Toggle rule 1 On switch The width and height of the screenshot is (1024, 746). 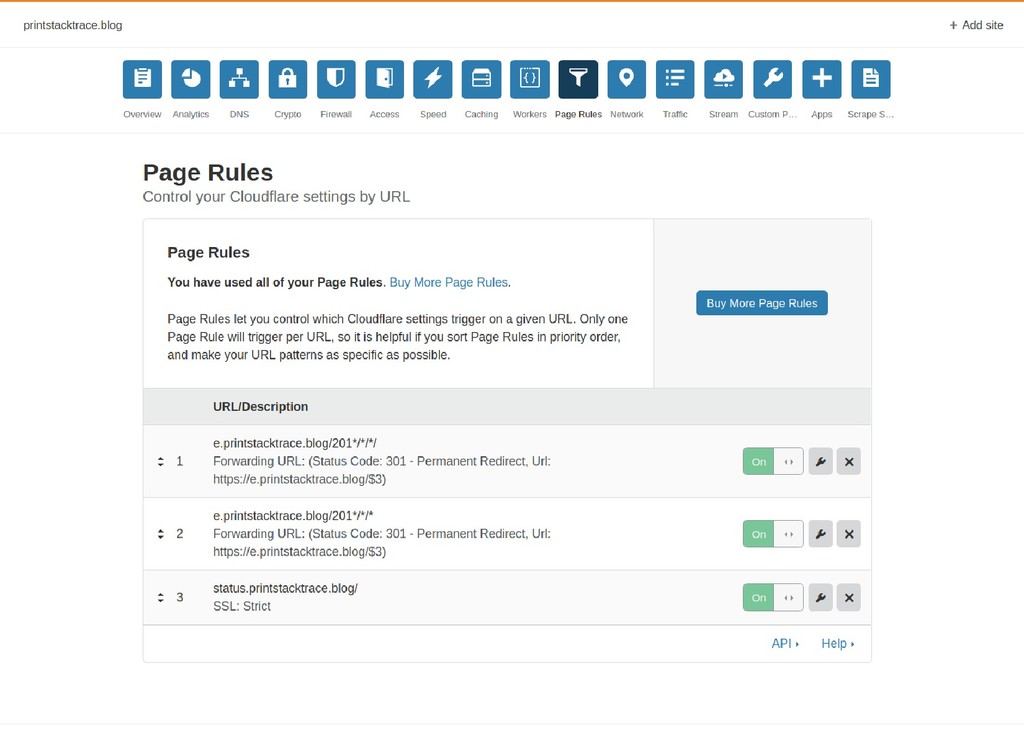coord(773,461)
